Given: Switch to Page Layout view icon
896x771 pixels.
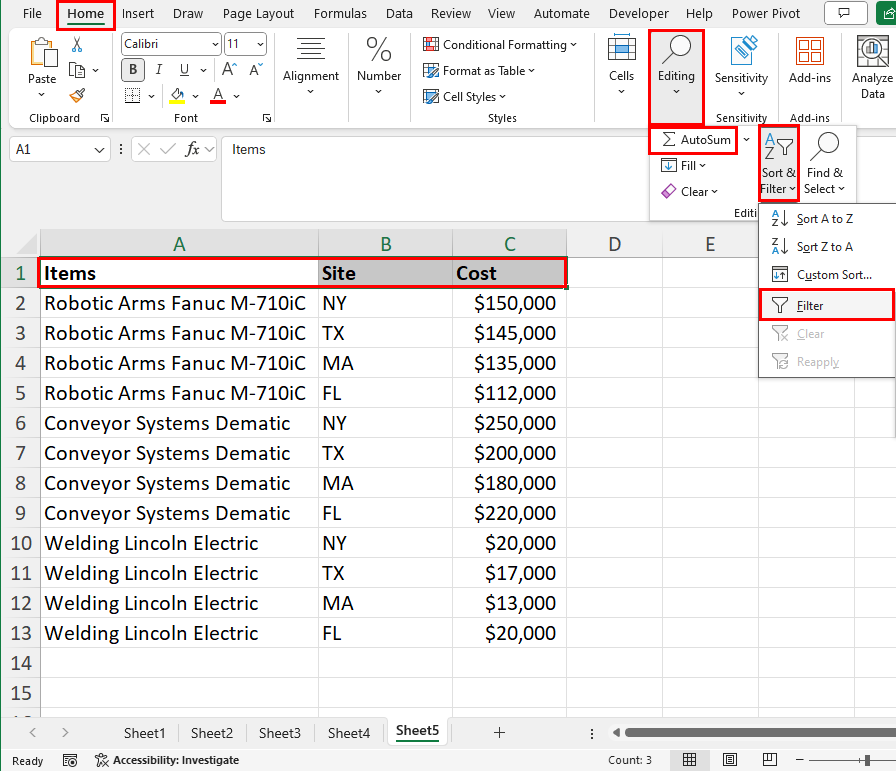Looking at the screenshot, I should (730, 760).
